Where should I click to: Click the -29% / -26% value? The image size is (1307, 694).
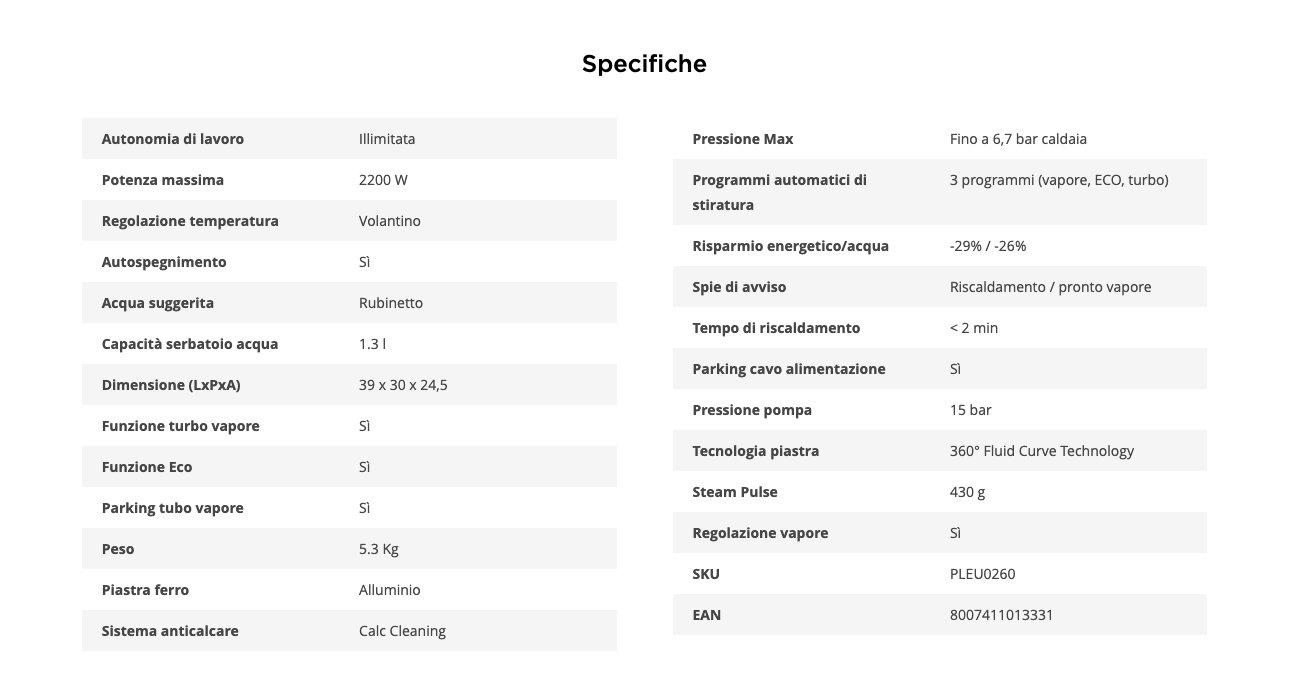coord(988,246)
